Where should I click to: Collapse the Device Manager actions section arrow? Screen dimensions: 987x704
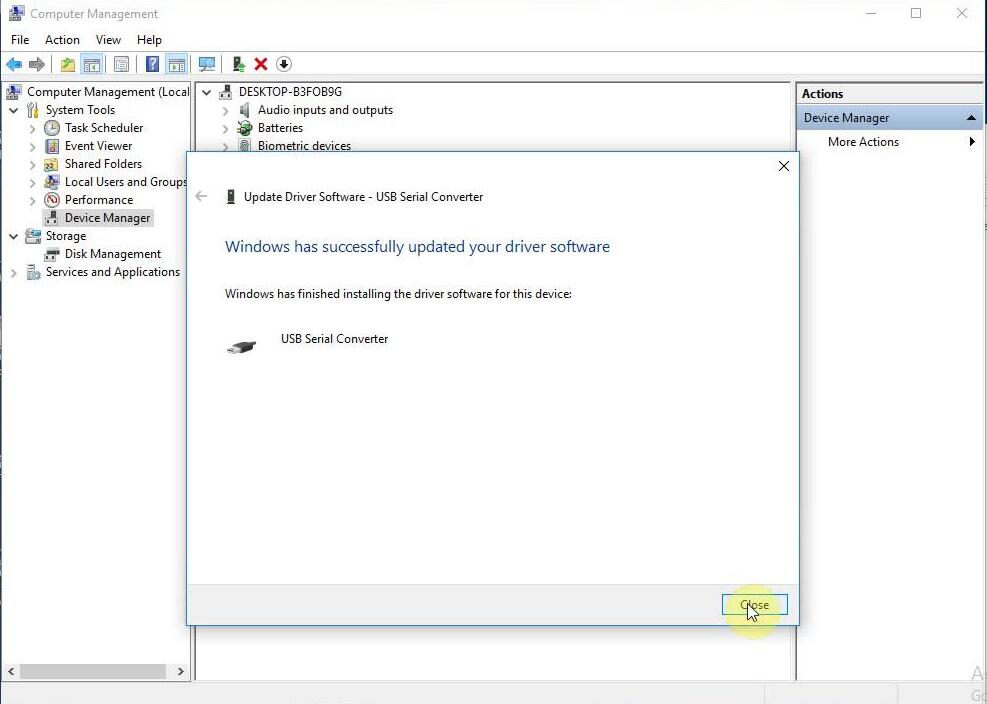[x=971, y=118]
